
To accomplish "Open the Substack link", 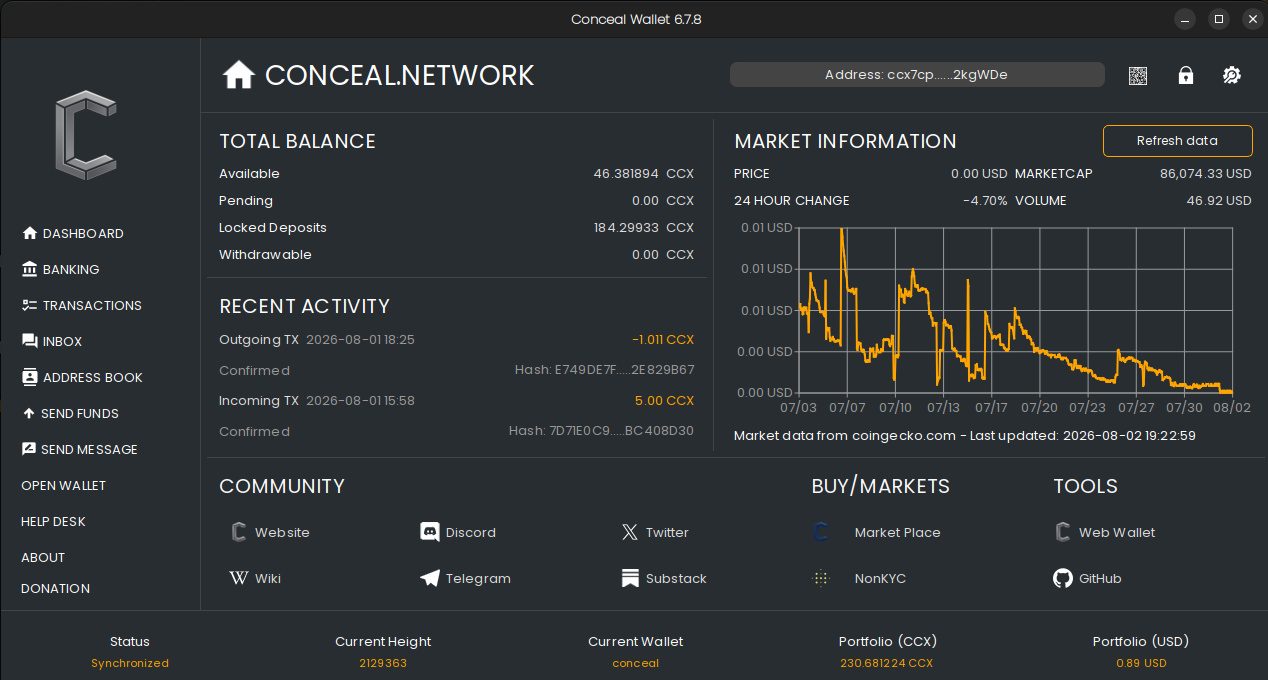I will (x=676, y=578).
